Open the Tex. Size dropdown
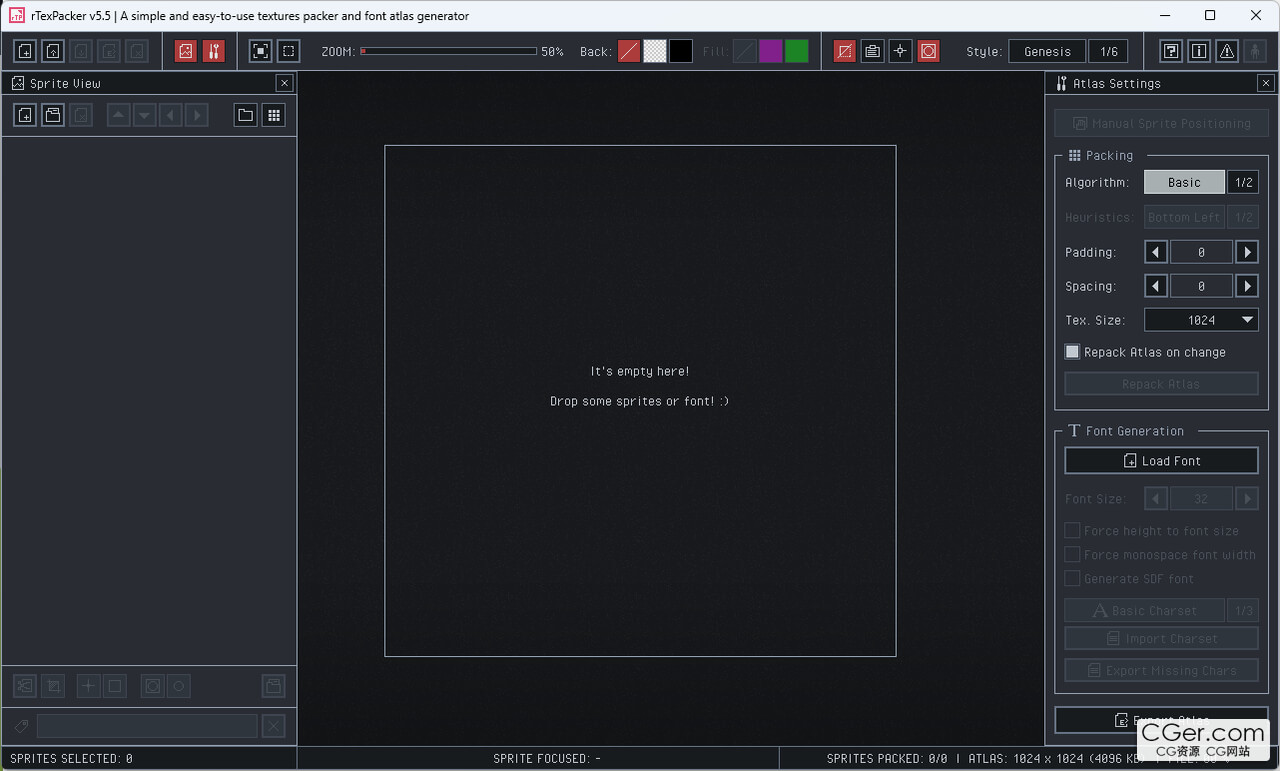Viewport: 1280px width, 771px height. click(x=1201, y=320)
